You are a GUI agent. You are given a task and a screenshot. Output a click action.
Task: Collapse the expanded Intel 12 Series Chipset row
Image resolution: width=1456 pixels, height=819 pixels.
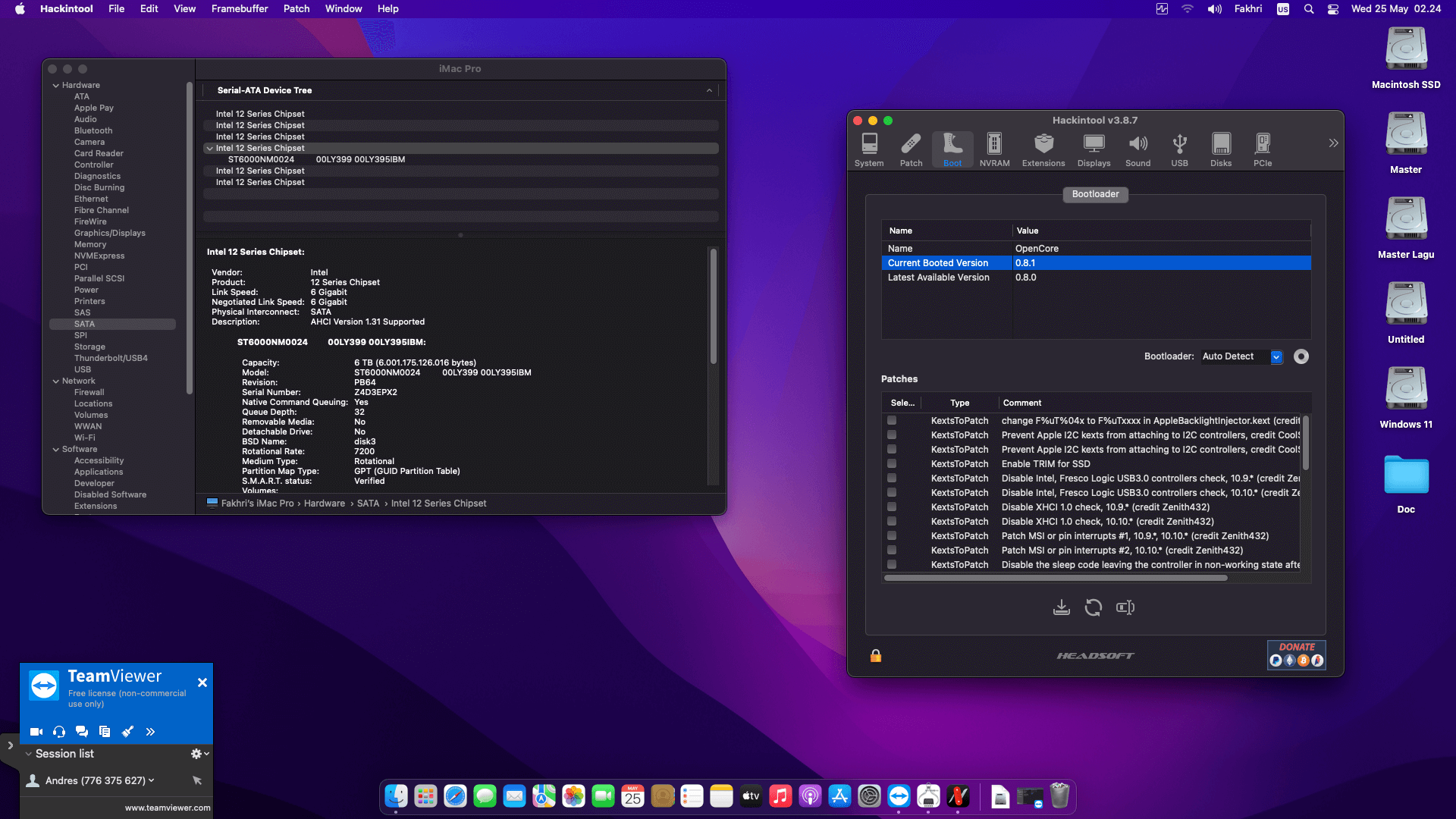(x=209, y=149)
